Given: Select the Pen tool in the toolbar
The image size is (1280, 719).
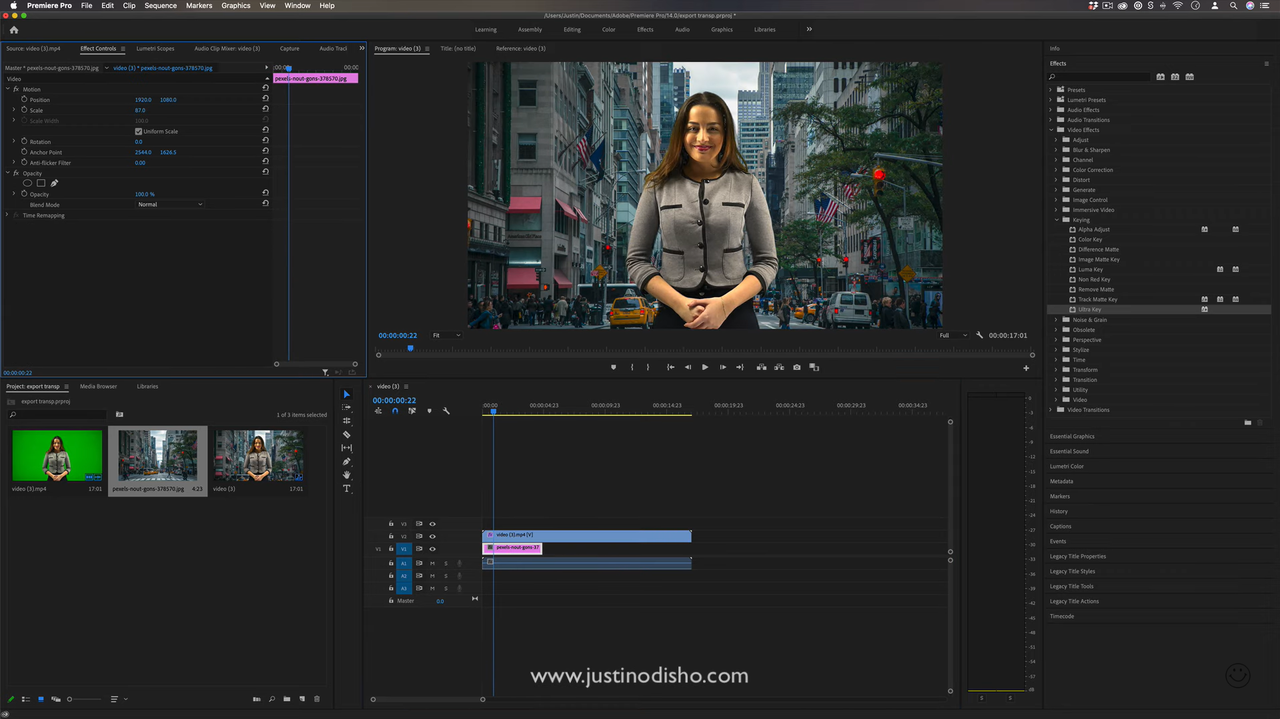Looking at the screenshot, I should (347, 462).
